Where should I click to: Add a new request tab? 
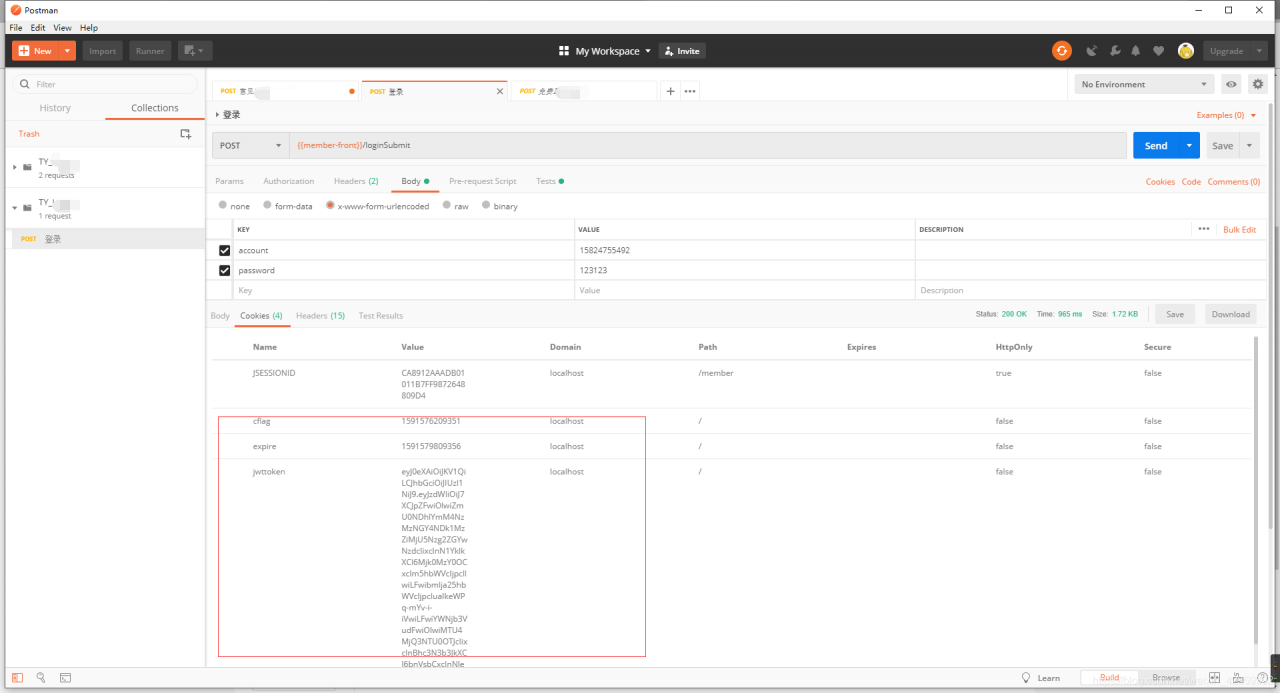(x=670, y=91)
